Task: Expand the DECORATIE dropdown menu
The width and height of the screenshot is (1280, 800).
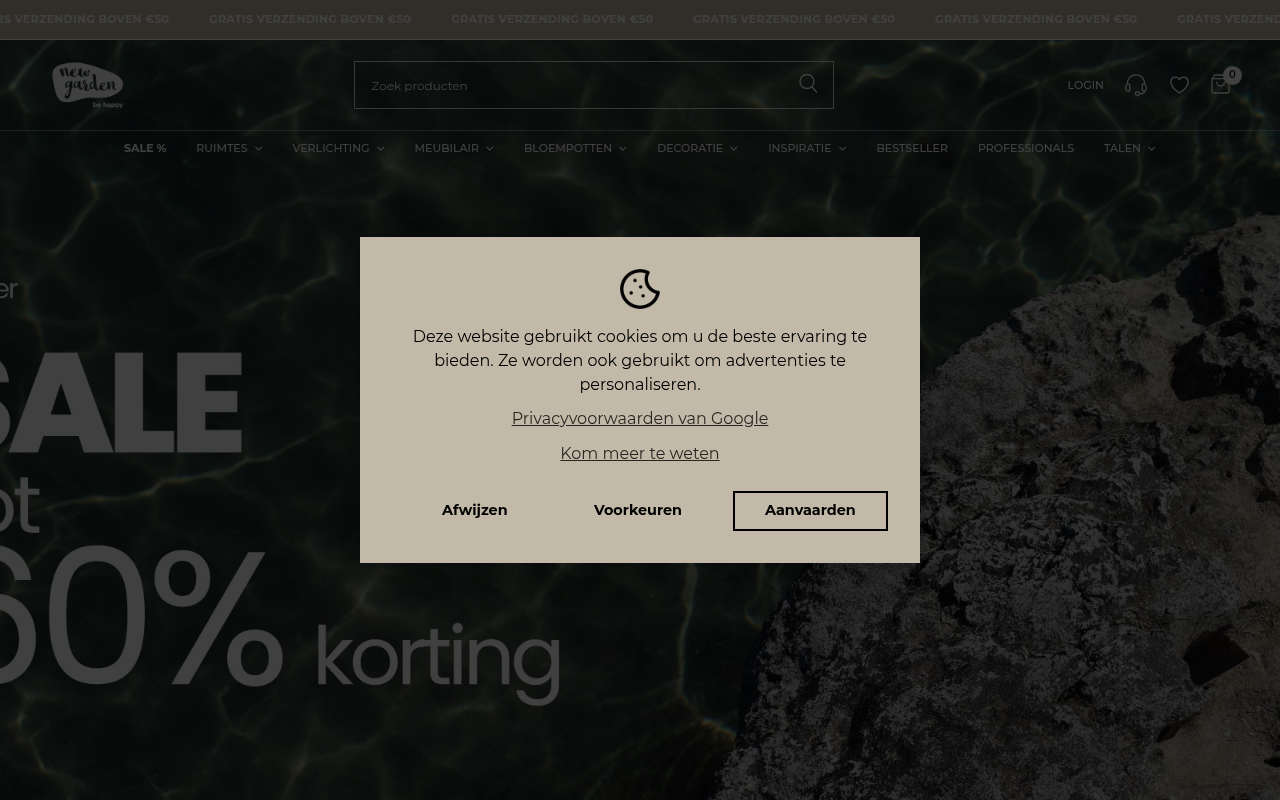Action: (697, 148)
